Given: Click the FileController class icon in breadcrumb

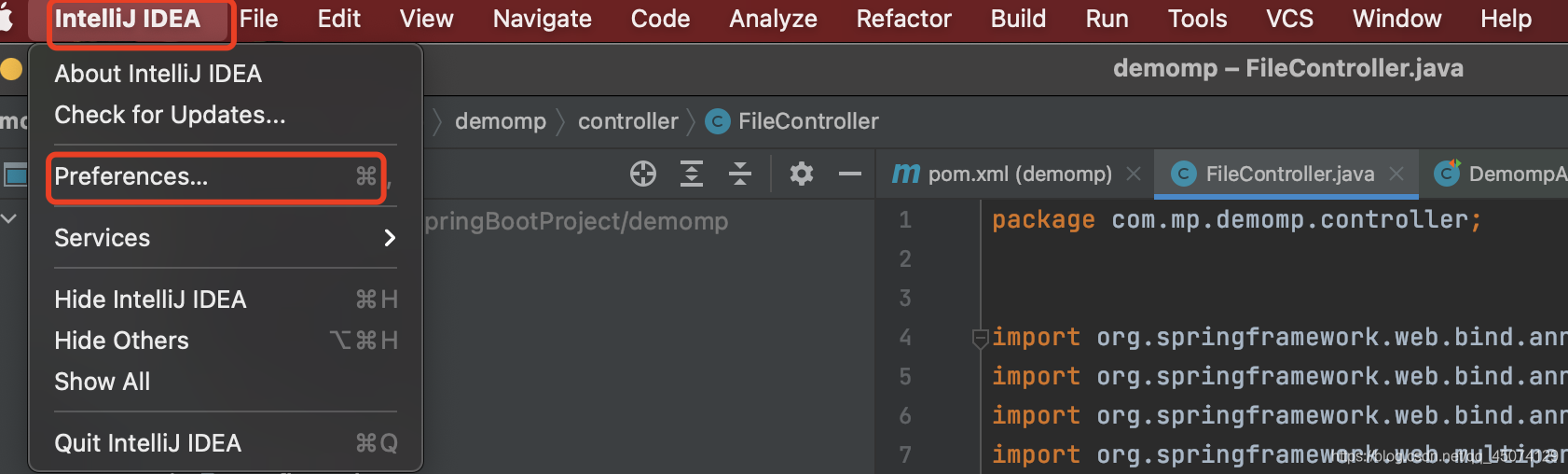Looking at the screenshot, I should tap(718, 121).
